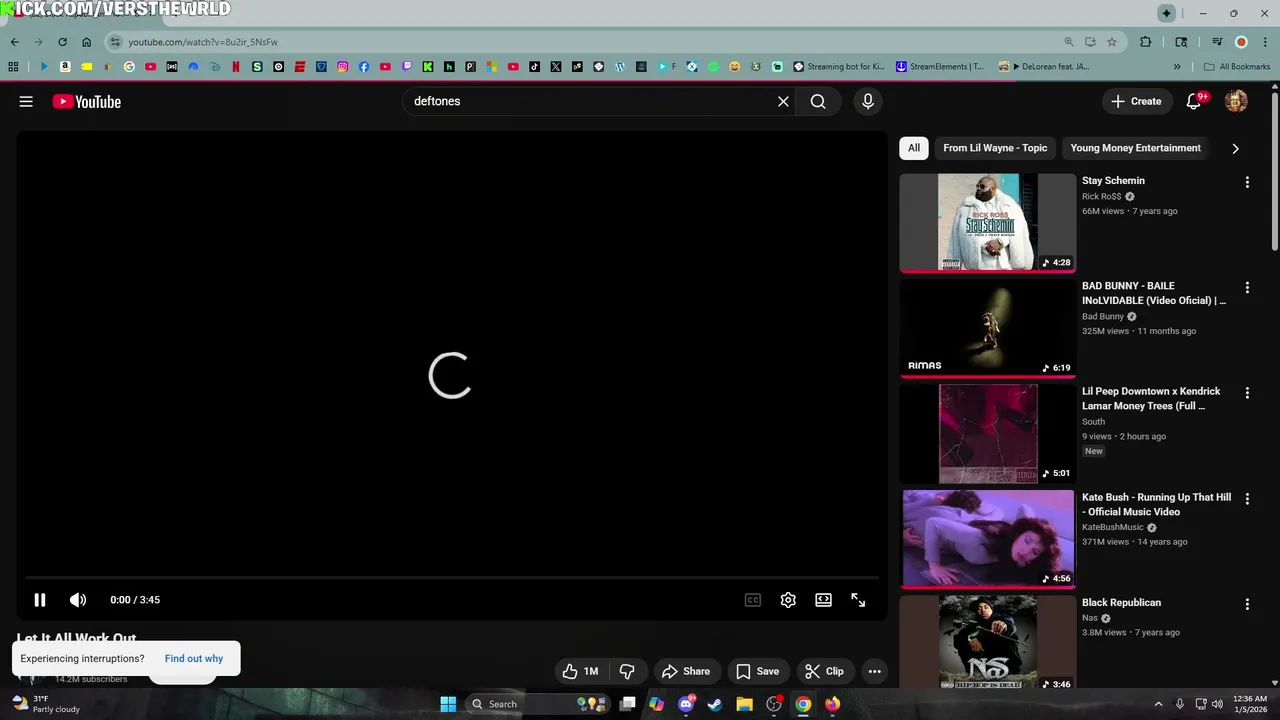Open the BAD BUNNY BAILE INoLVIDABLE title
The height and width of the screenshot is (720, 1280).
tap(1154, 293)
